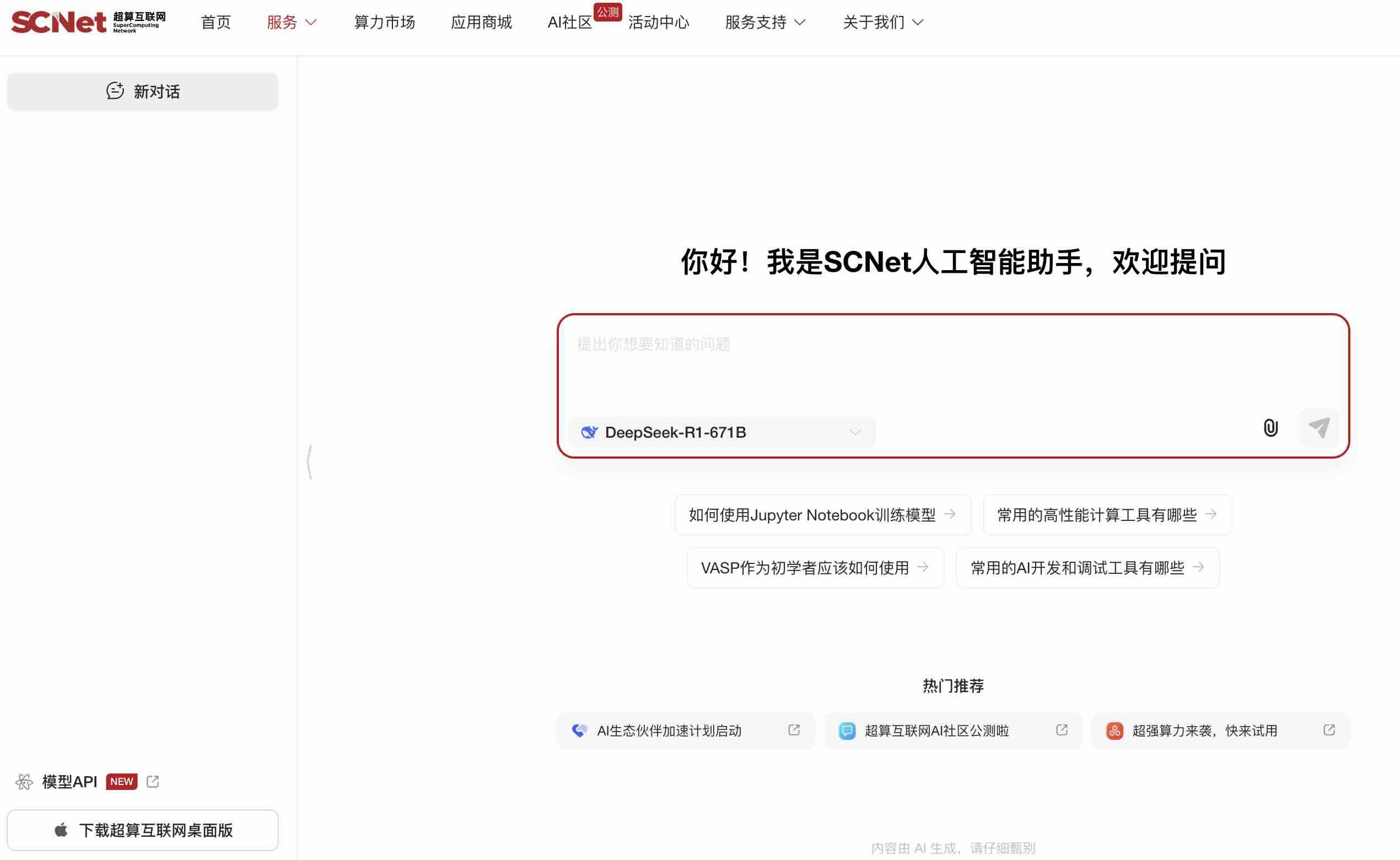Click the 模型API atom icon
The width and height of the screenshot is (1400, 860).
coord(24,782)
